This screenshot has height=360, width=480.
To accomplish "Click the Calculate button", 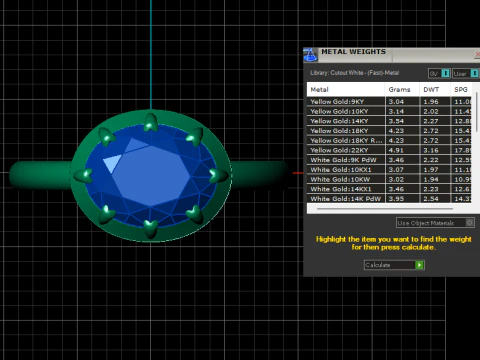I will point(394,265).
